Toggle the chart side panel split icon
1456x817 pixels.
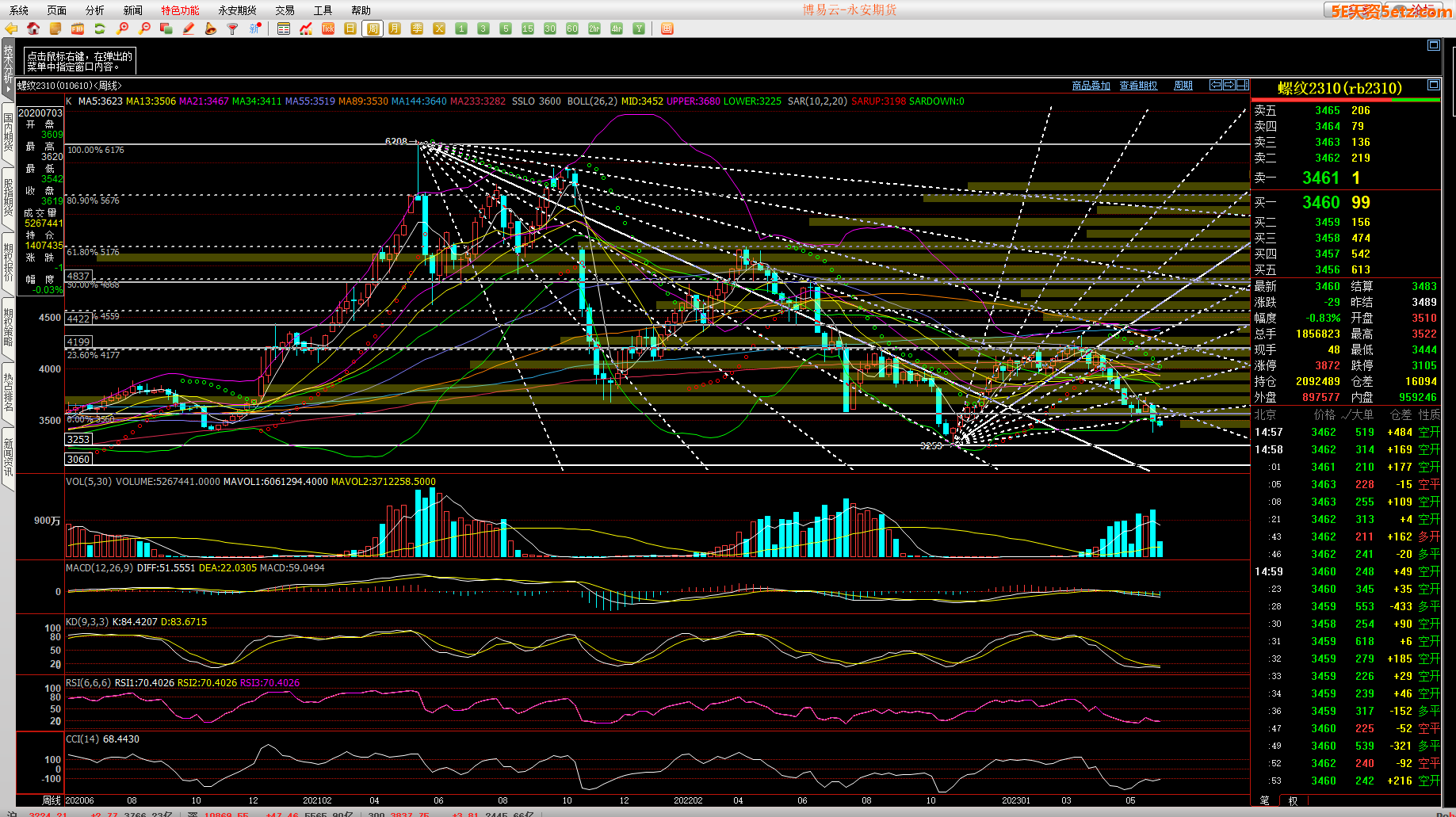1242,85
